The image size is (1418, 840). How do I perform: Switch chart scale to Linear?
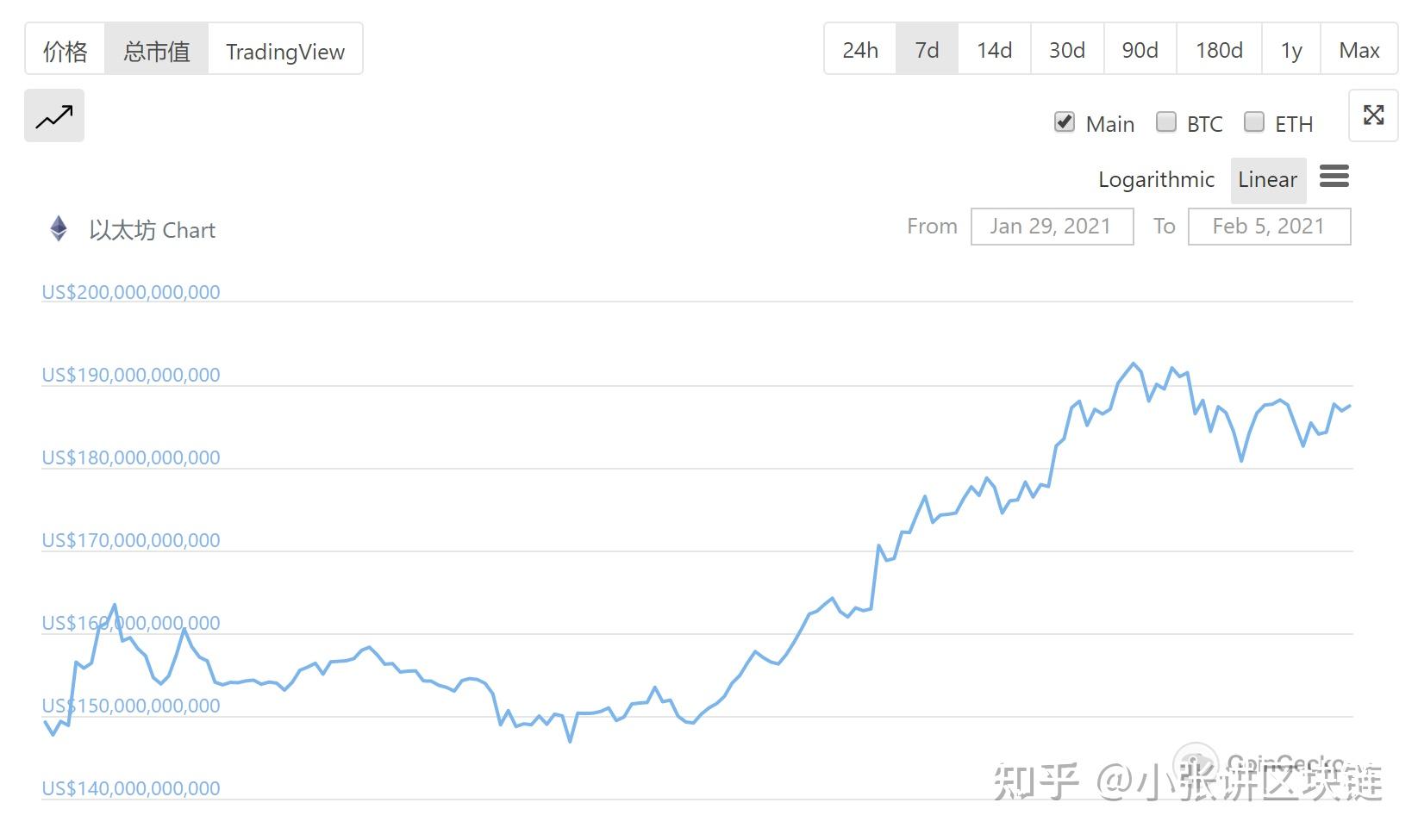tap(1268, 179)
